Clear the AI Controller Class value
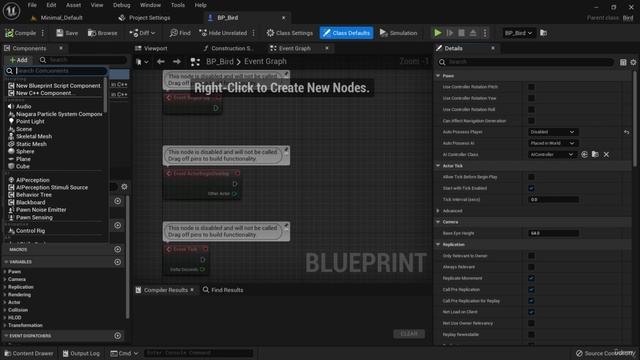The height and width of the screenshot is (360, 640). click(606, 155)
